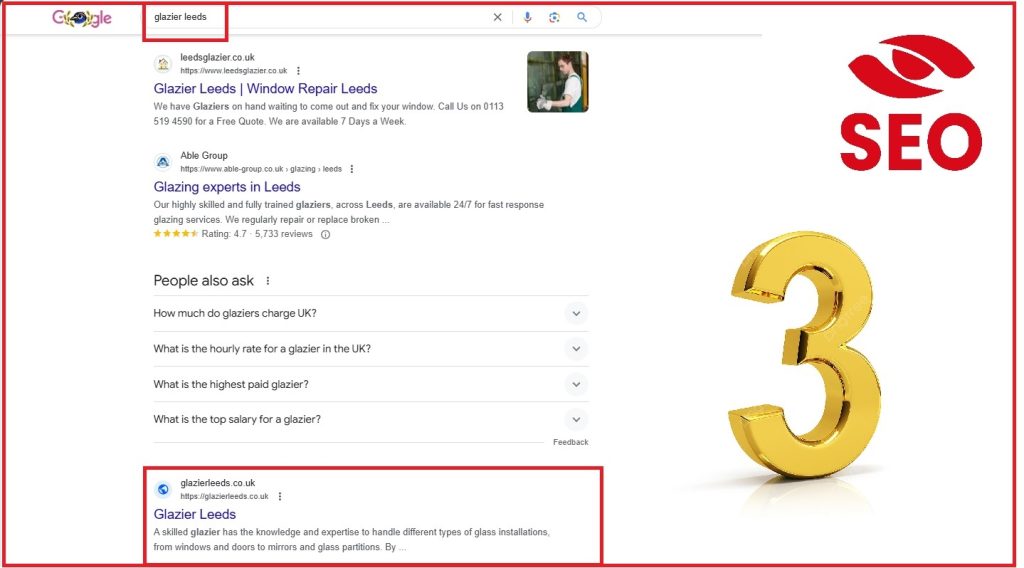Expand 'What is the top salary for a glazier?'
Image resolution: width=1024 pixels, height=568 pixels.
371,419
